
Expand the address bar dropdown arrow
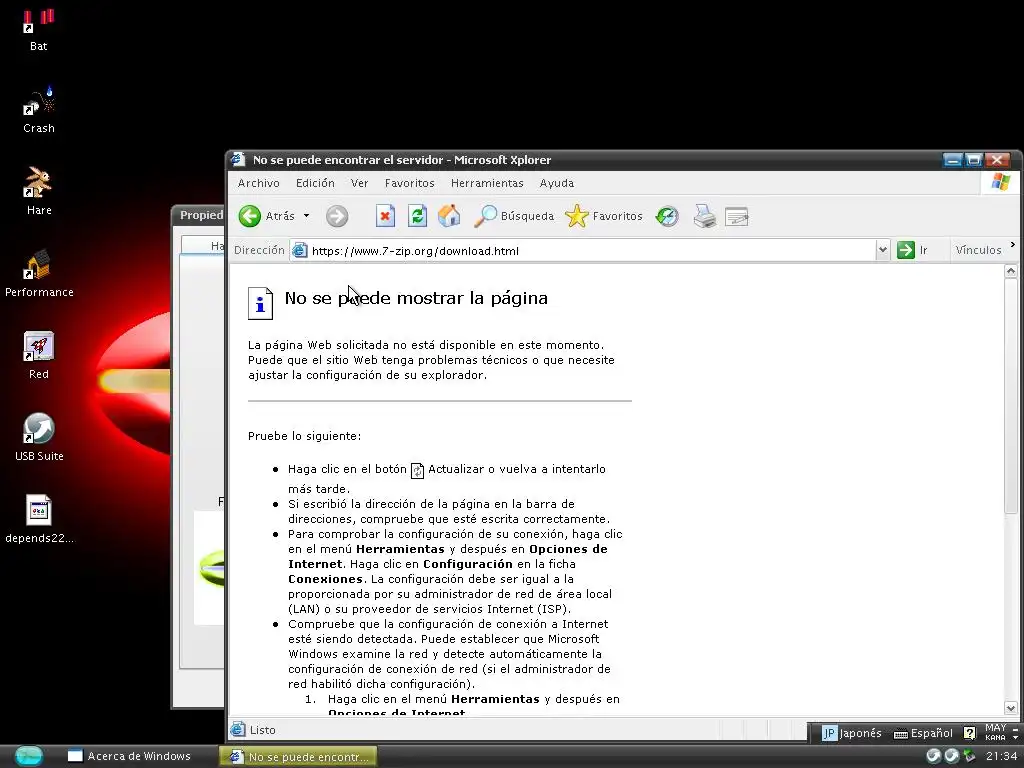pos(882,250)
